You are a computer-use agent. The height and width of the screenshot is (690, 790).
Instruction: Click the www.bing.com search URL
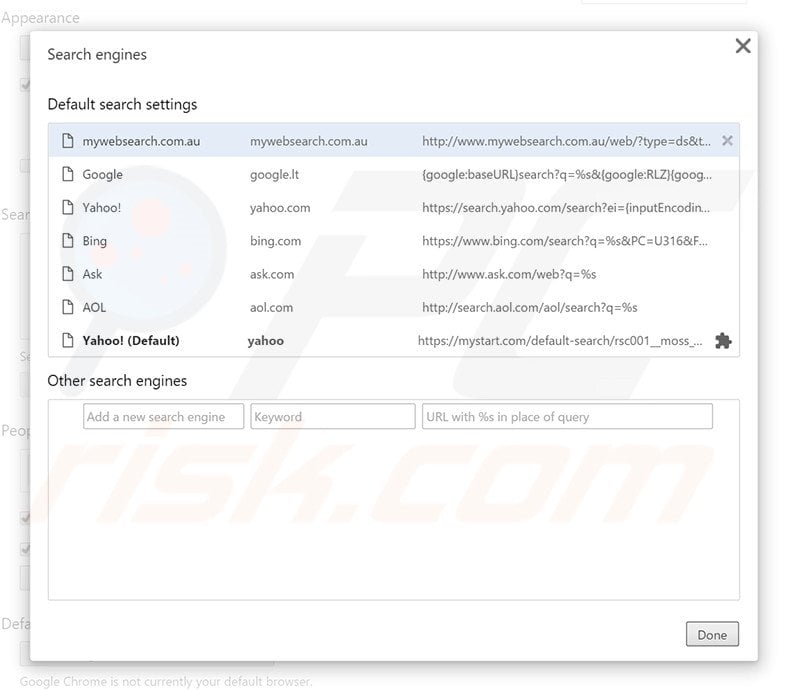tap(565, 241)
